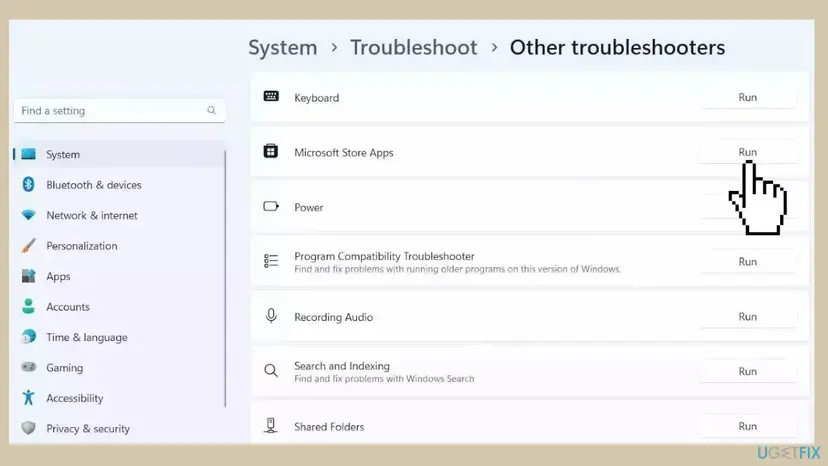
Task: Open Time & language category
Action: tap(119, 337)
